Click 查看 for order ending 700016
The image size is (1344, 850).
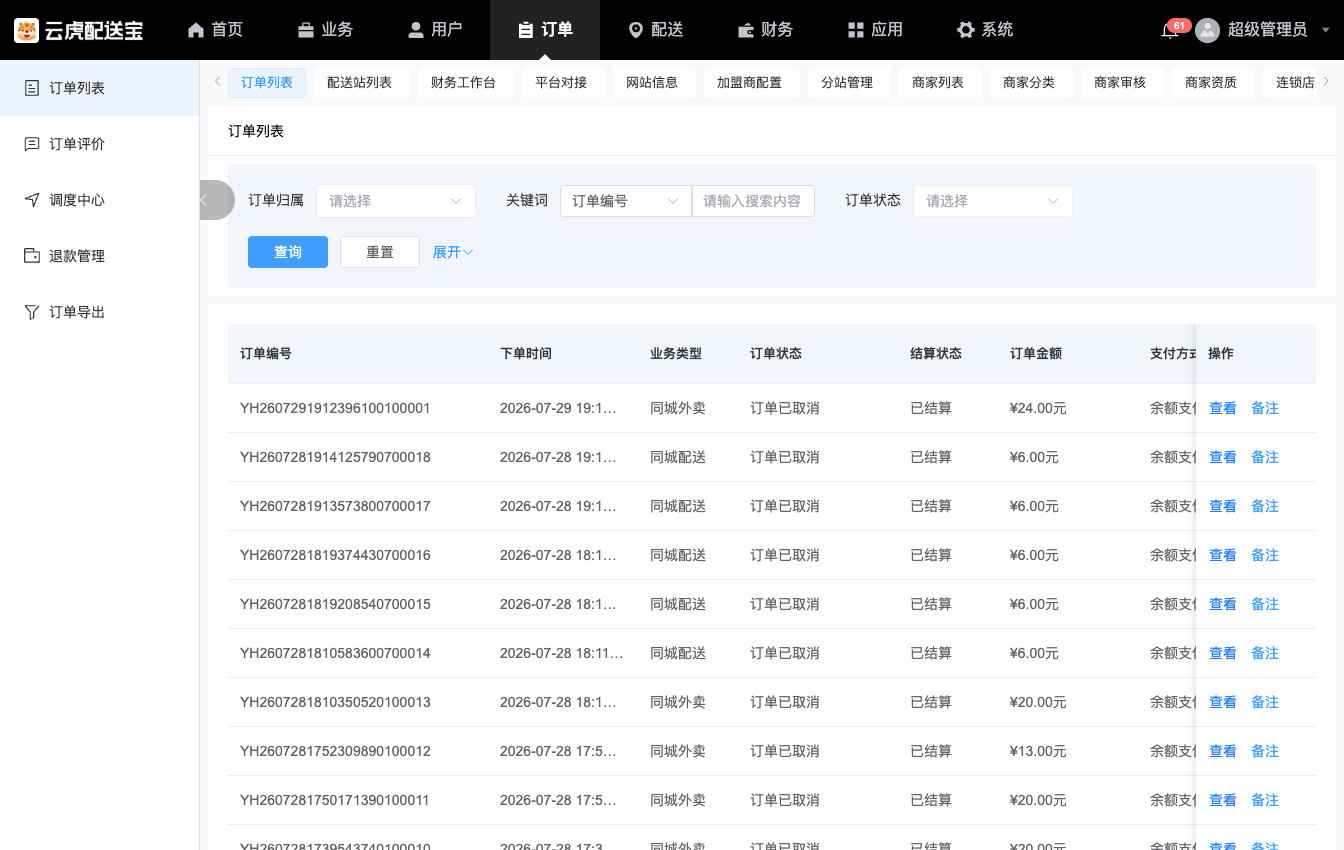[1223, 555]
